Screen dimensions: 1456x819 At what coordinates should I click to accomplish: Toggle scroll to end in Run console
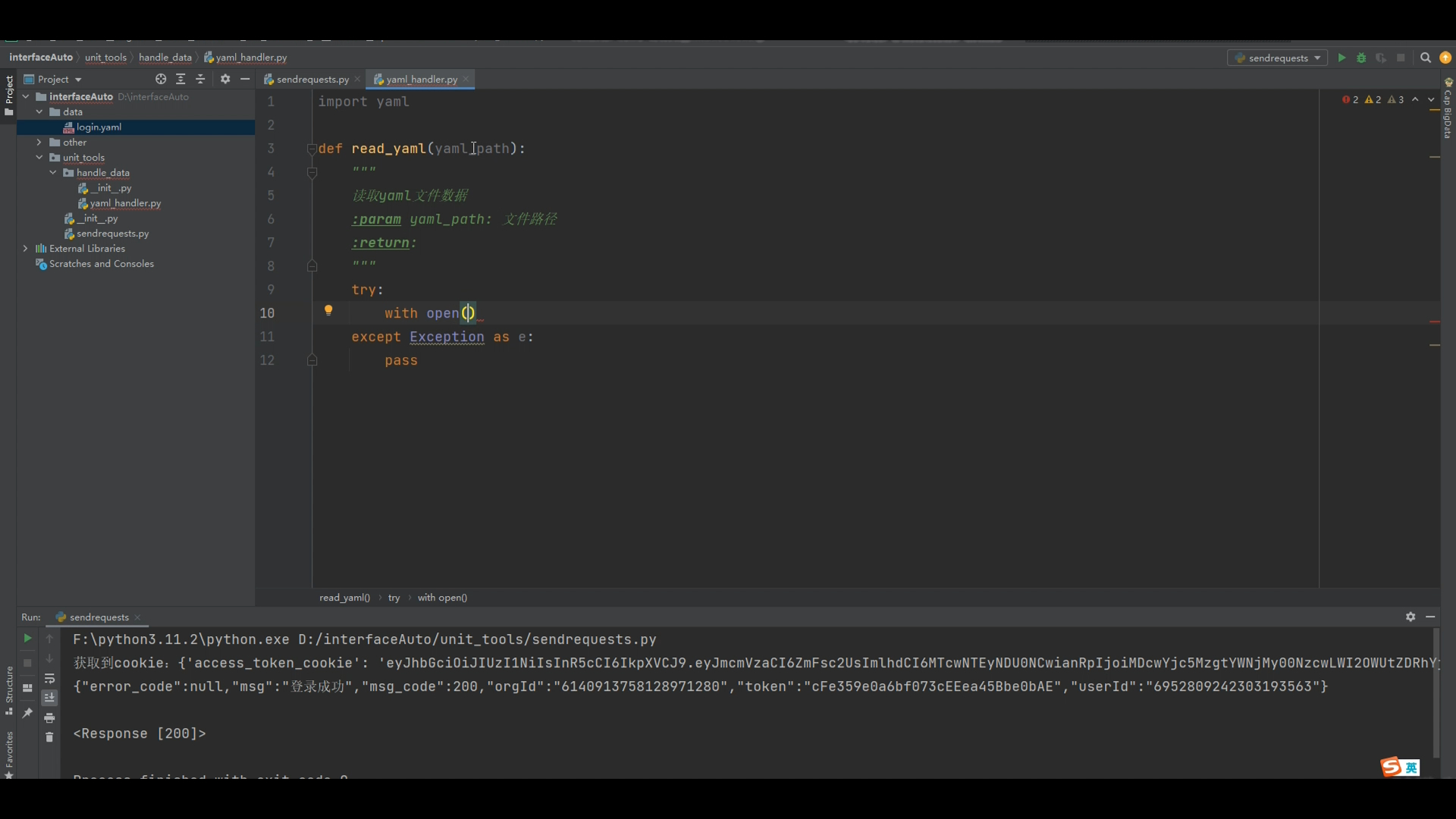point(49,698)
